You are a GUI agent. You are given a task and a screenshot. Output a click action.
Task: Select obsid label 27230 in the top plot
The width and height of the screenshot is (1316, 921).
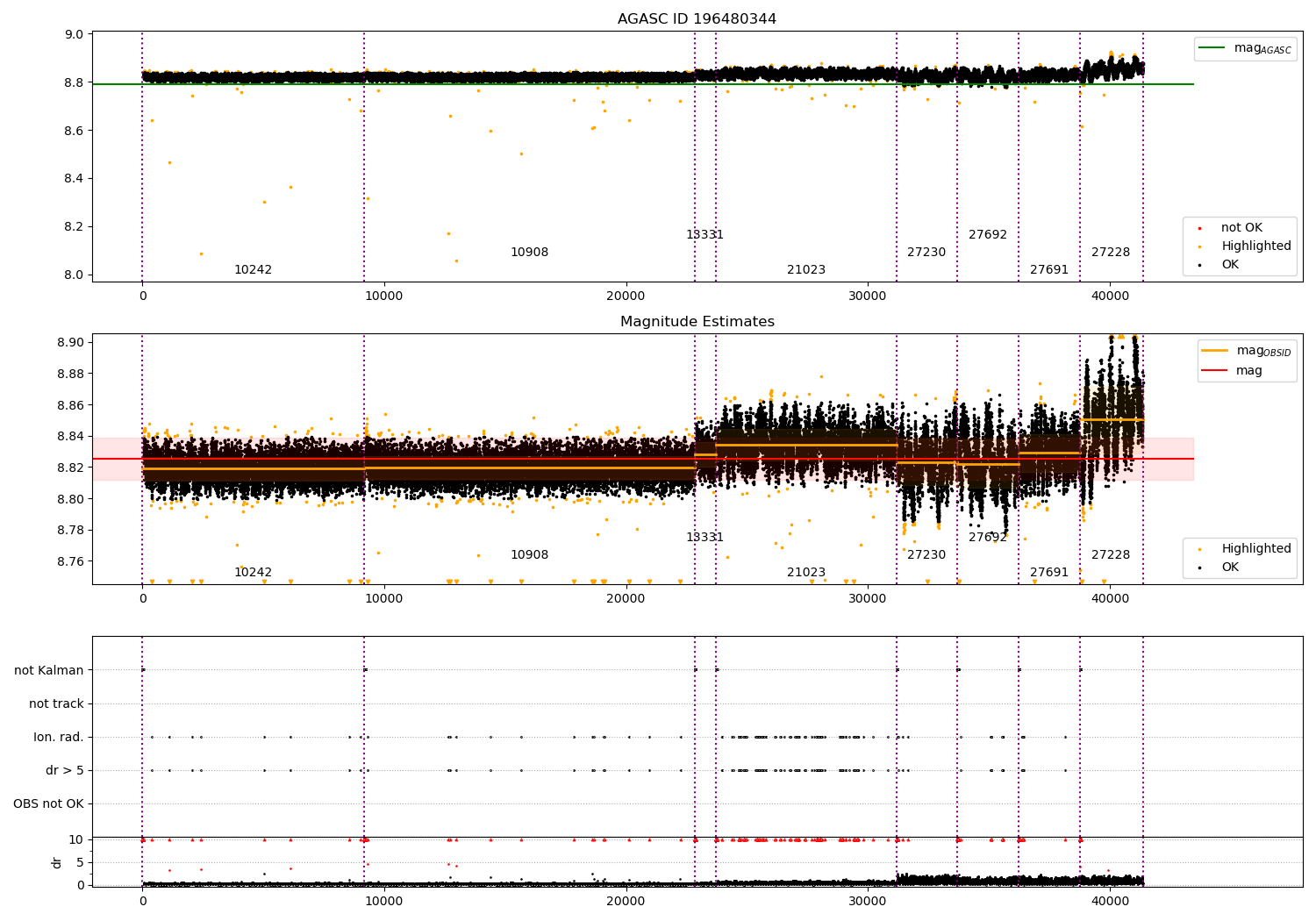[x=926, y=253]
